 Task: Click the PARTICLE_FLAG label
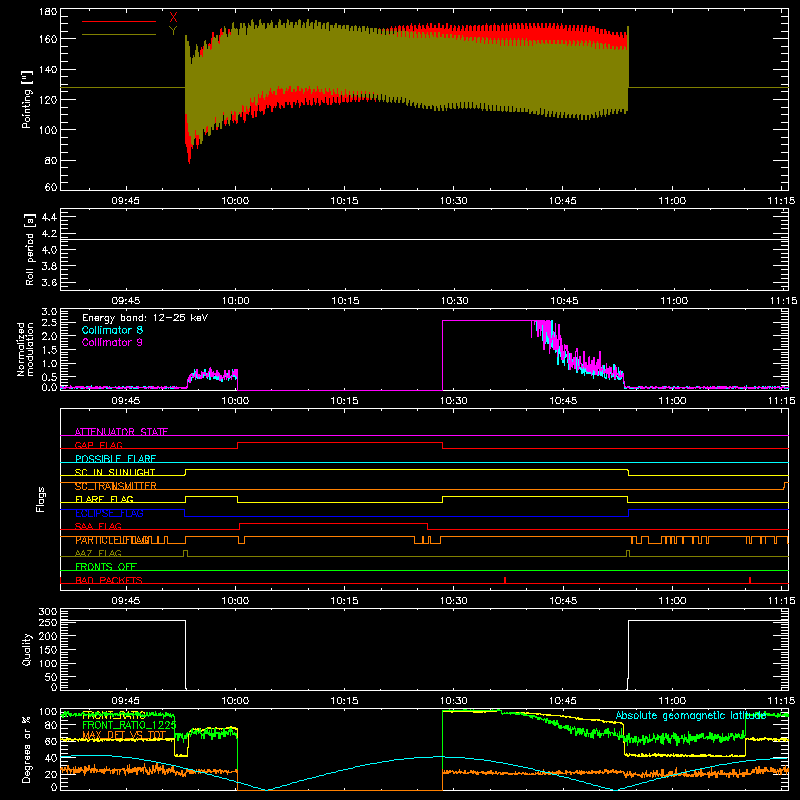pyautogui.click(x=113, y=540)
